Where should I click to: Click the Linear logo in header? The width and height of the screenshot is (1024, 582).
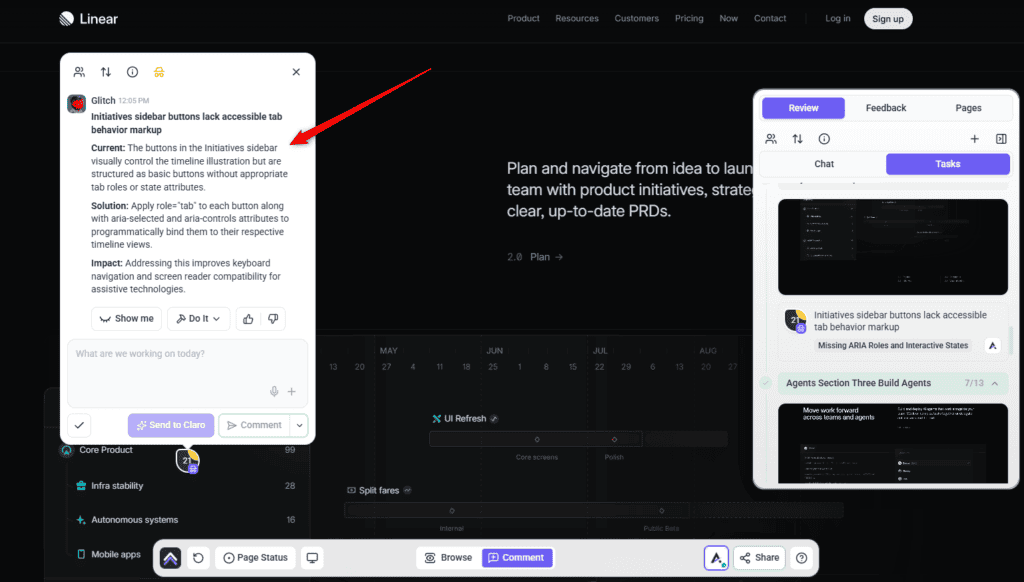[x=88, y=19]
